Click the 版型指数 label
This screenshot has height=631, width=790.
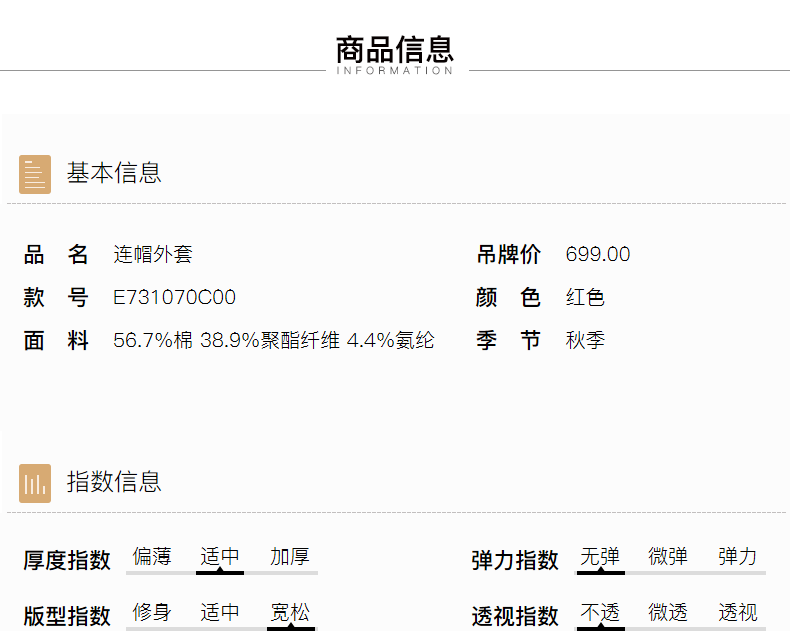coord(67,616)
